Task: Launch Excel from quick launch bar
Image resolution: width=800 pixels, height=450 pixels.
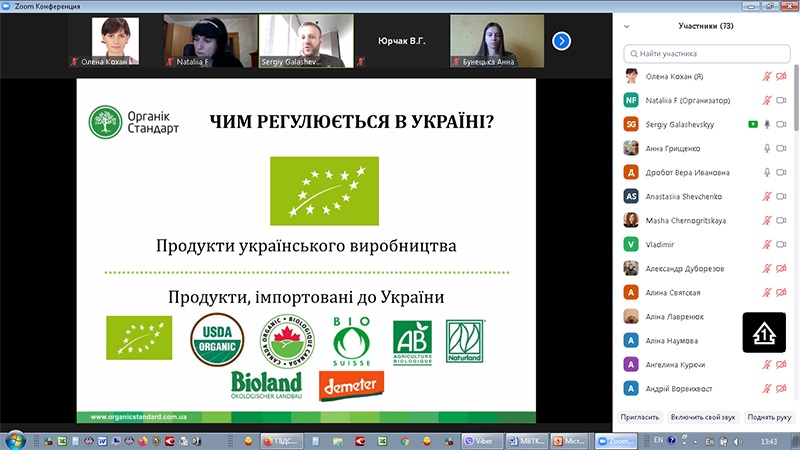Action: click(62, 441)
